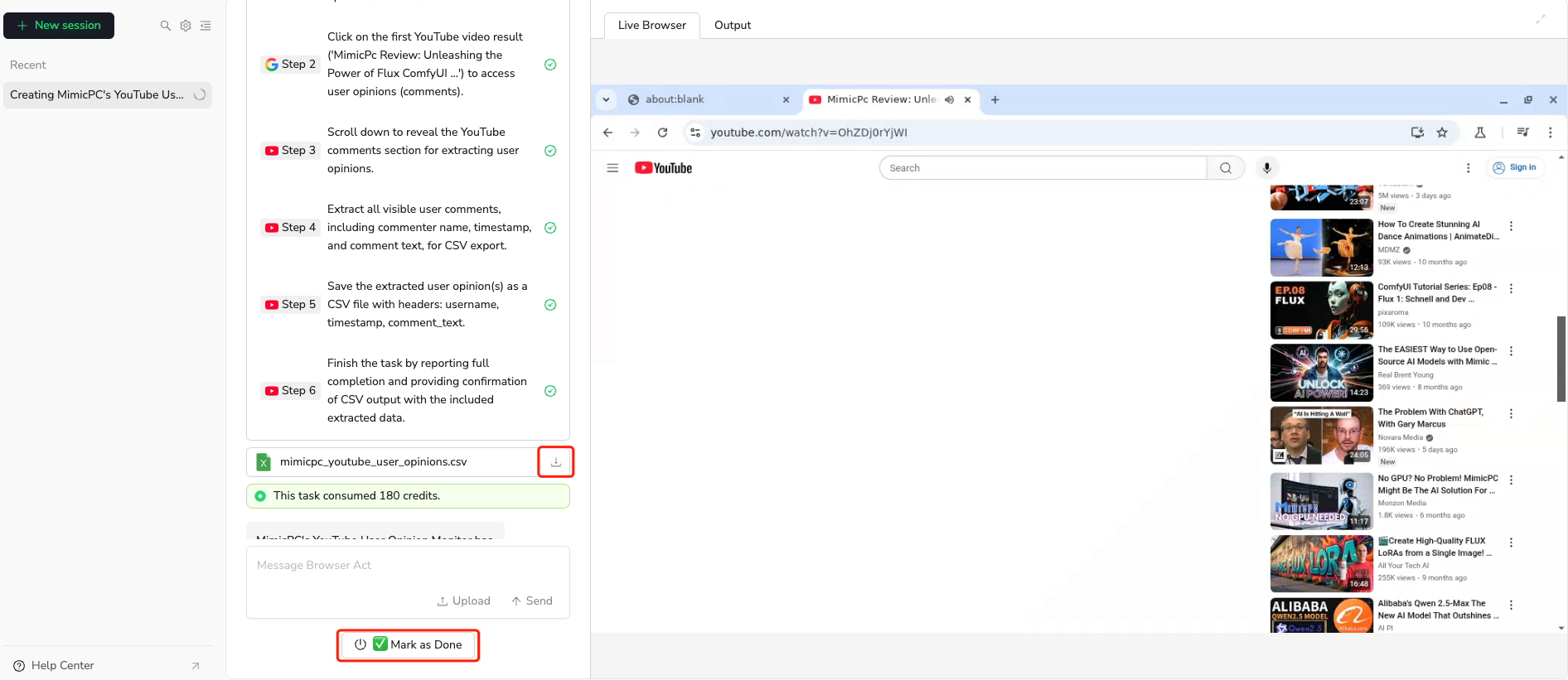The width and height of the screenshot is (1568, 680).
Task: Click the install app icon in address bar
Action: click(1418, 133)
